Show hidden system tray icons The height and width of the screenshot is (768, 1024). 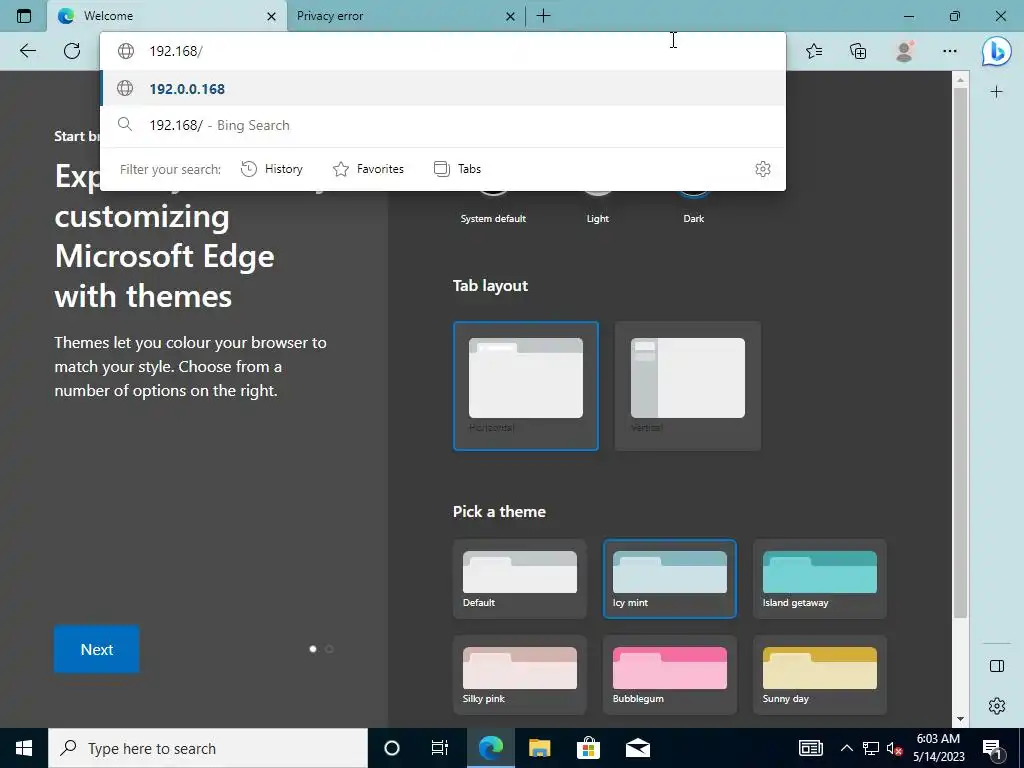846,748
